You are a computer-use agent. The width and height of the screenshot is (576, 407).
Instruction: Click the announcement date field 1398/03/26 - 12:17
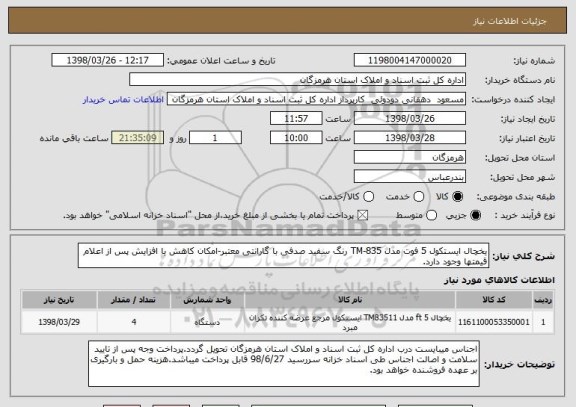pyautogui.click(x=108, y=60)
